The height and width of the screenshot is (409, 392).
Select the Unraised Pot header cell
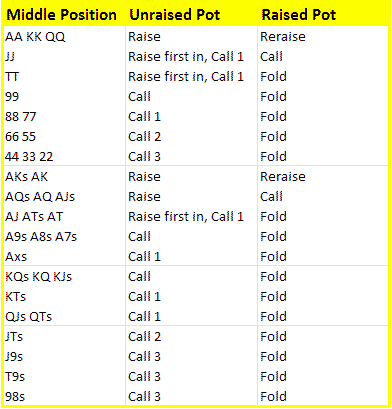point(191,15)
